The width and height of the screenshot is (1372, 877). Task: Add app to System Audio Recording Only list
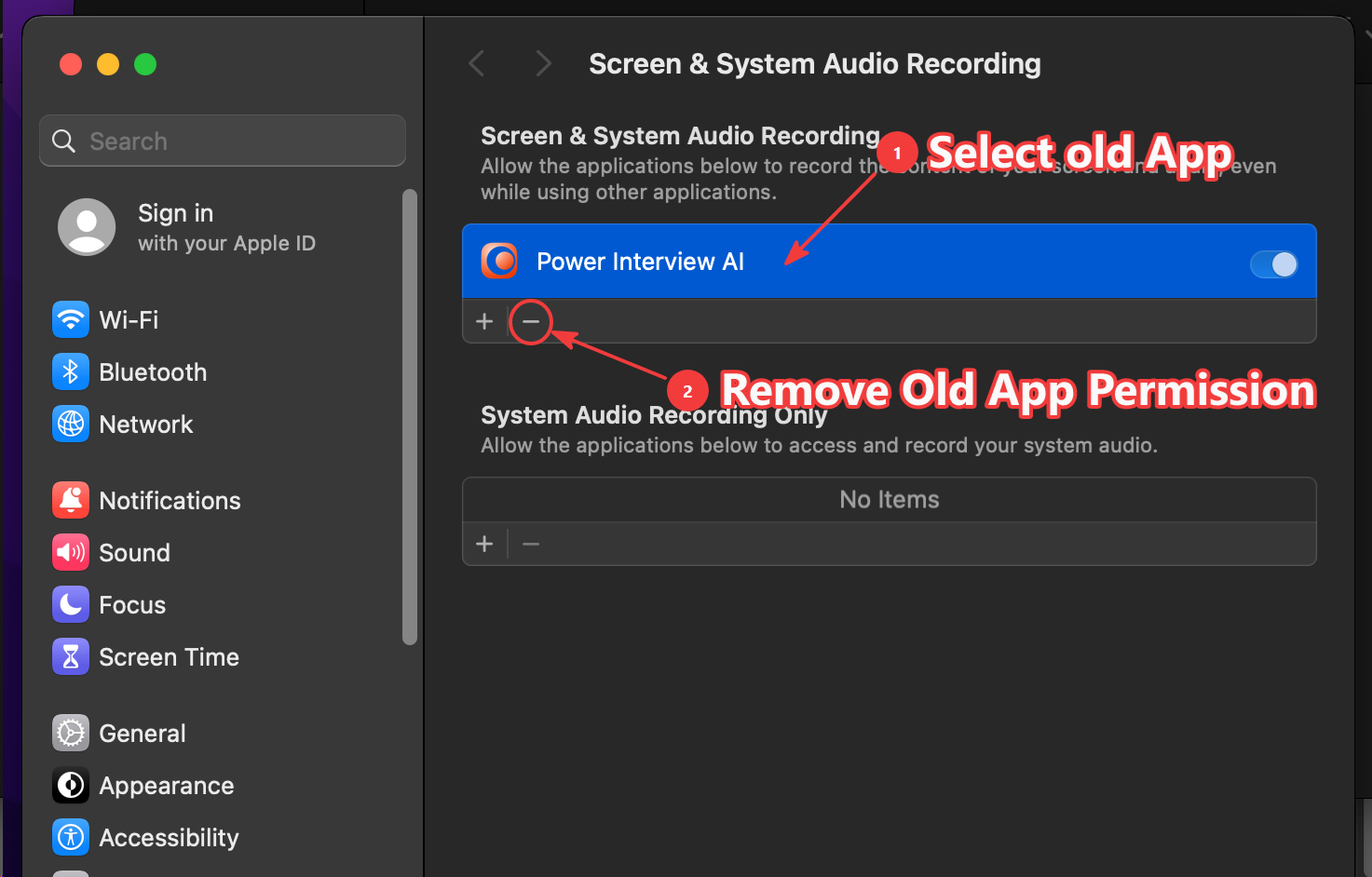[x=484, y=544]
